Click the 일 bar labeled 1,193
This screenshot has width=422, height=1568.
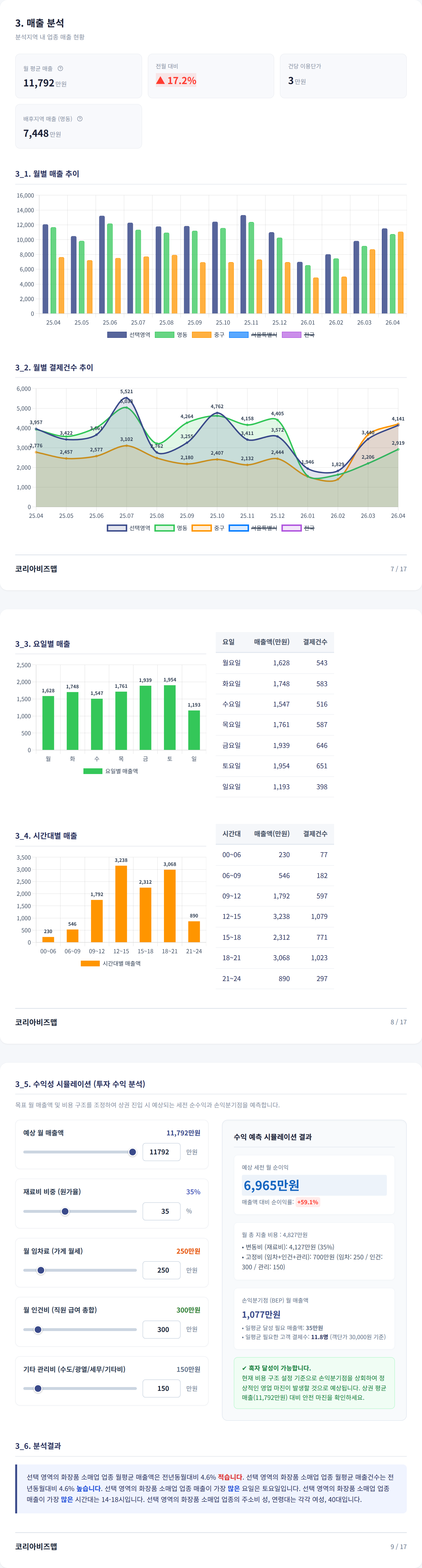(x=194, y=730)
